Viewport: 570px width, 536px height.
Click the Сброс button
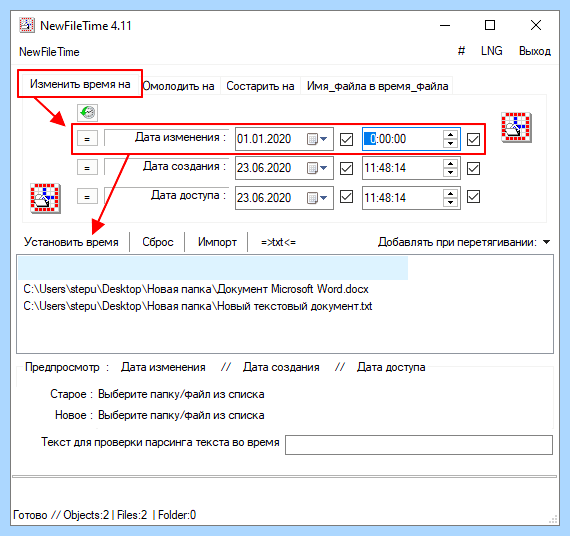click(158, 242)
